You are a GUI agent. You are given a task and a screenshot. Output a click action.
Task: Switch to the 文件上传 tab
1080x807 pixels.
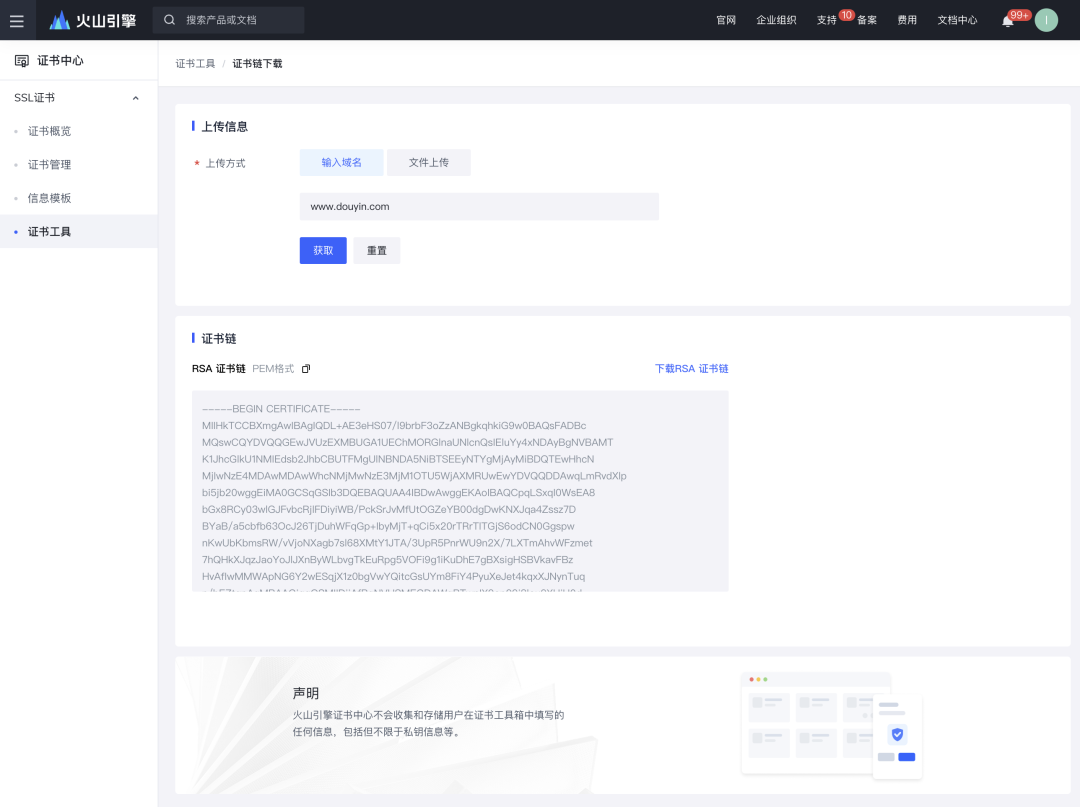point(428,162)
